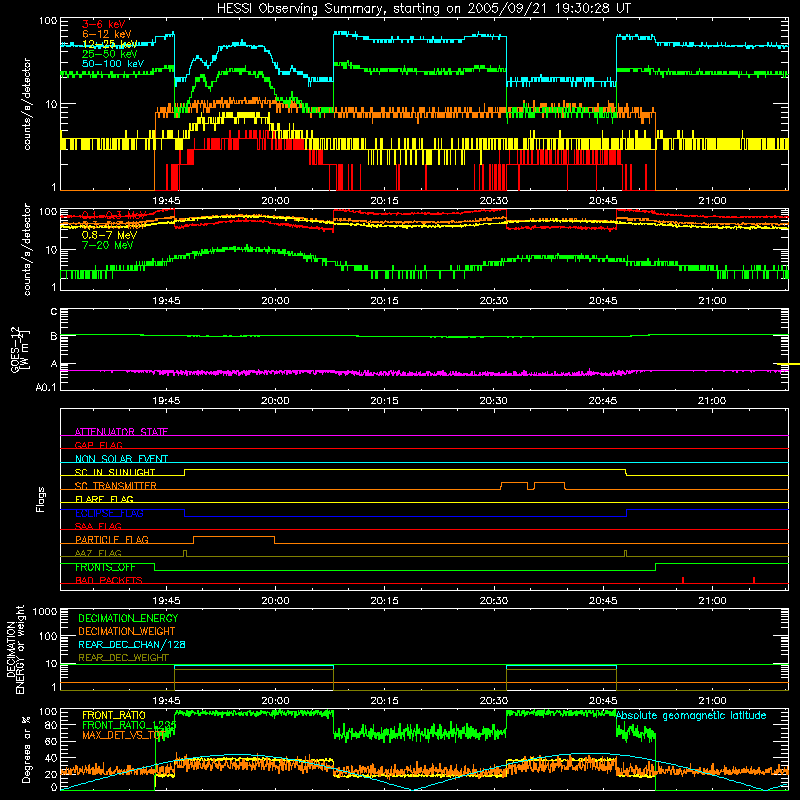
Task: Click the orange MAX_DET_VS_TOT legend label
Action: (123, 735)
